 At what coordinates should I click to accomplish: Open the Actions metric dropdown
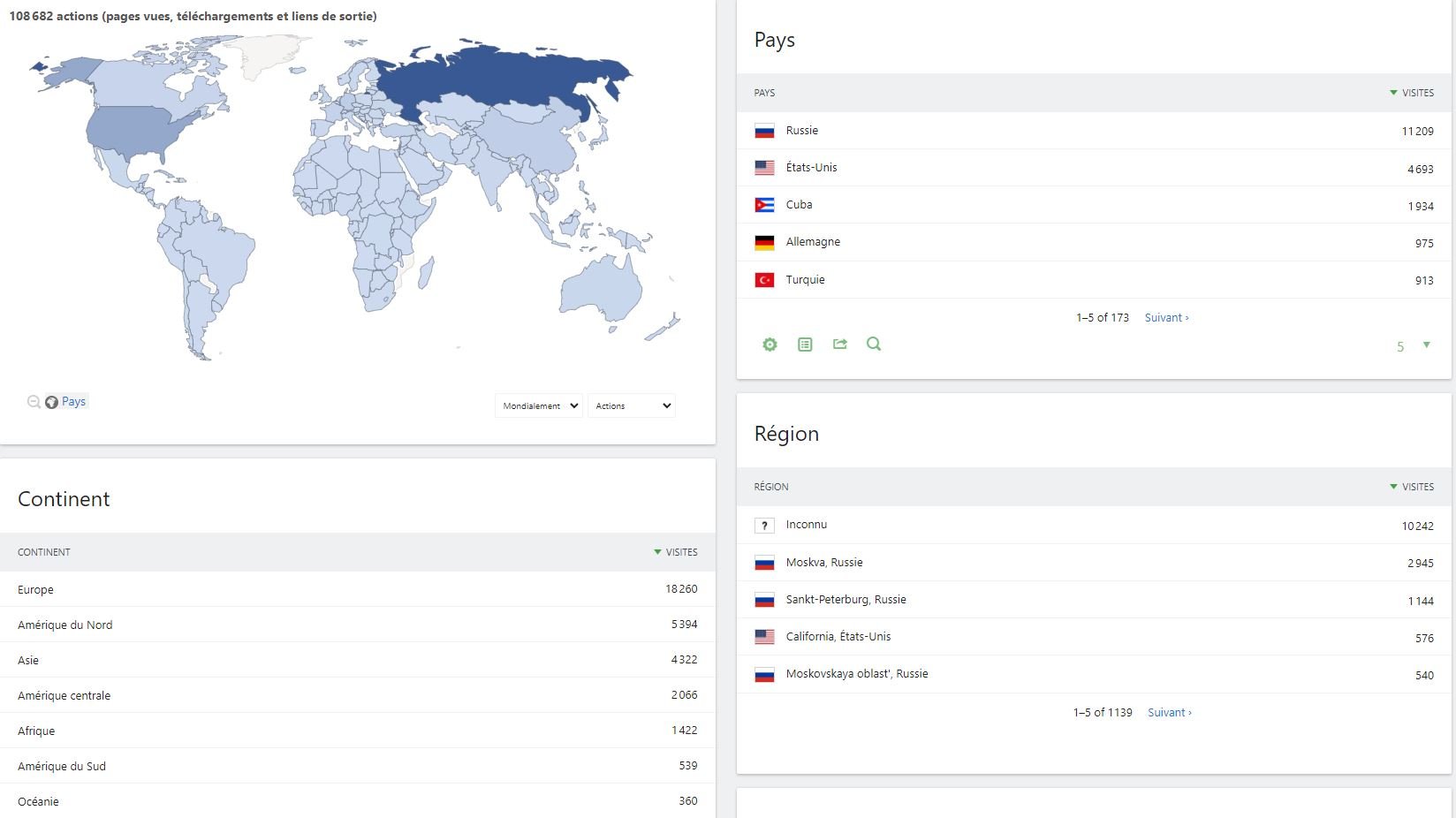coord(632,405)
